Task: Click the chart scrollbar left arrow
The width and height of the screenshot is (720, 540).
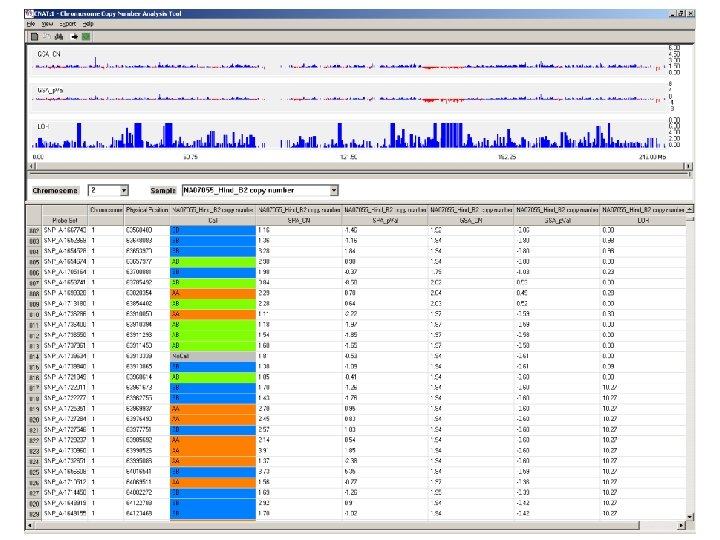Action: click(32, 166)
